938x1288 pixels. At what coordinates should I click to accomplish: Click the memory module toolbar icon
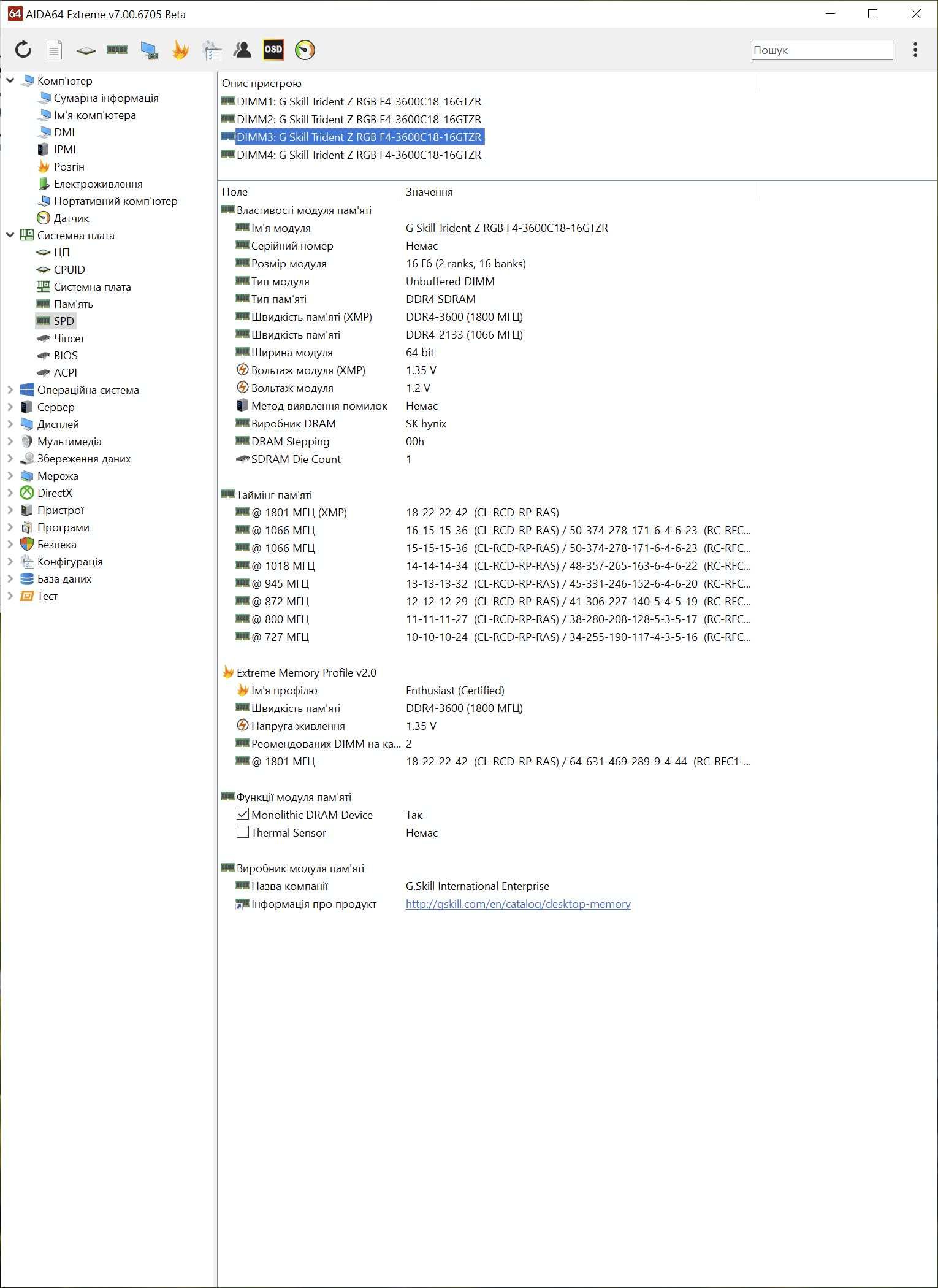tap(117, 50)
